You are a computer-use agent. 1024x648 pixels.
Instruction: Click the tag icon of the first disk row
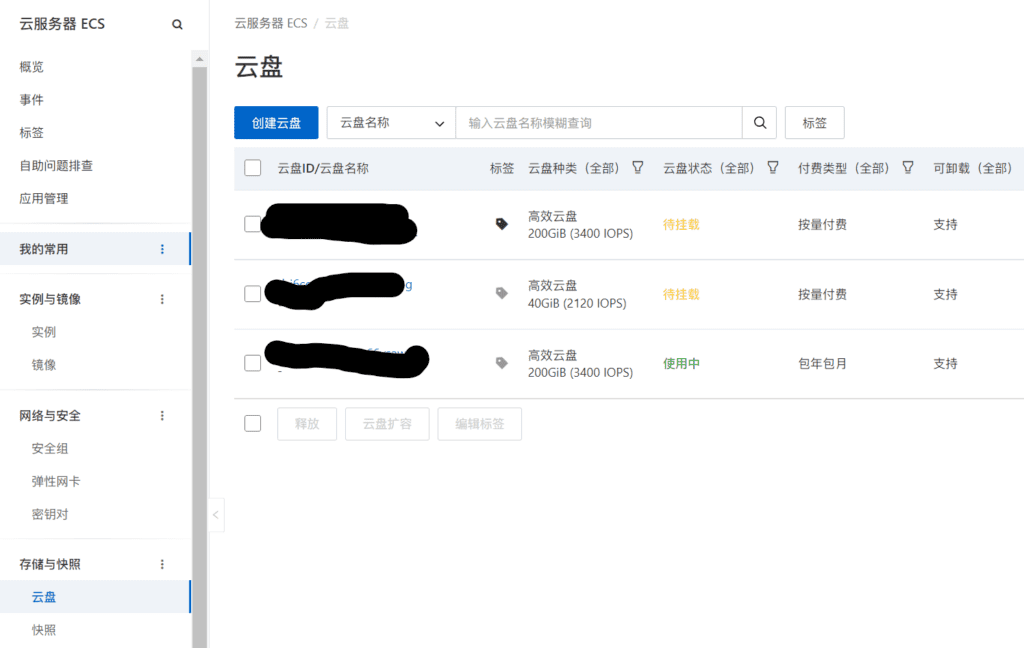tap(502, 224)
